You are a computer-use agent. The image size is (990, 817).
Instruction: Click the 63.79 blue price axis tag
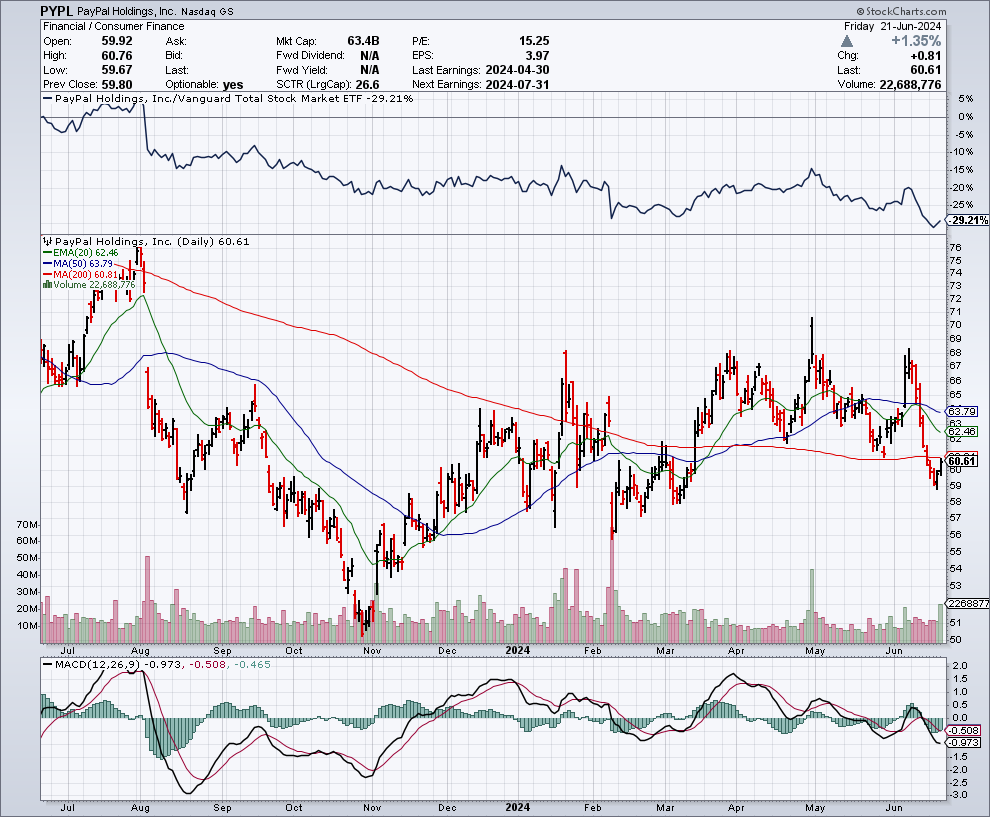(x=963, y=411)
